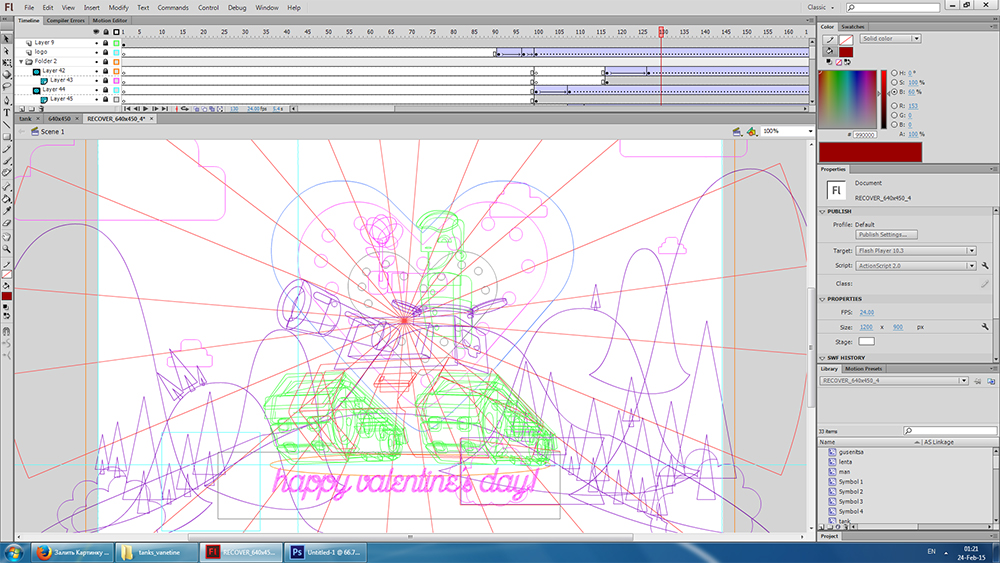
Task: Select the Pencil tool
Action: (x=6, y=149)
